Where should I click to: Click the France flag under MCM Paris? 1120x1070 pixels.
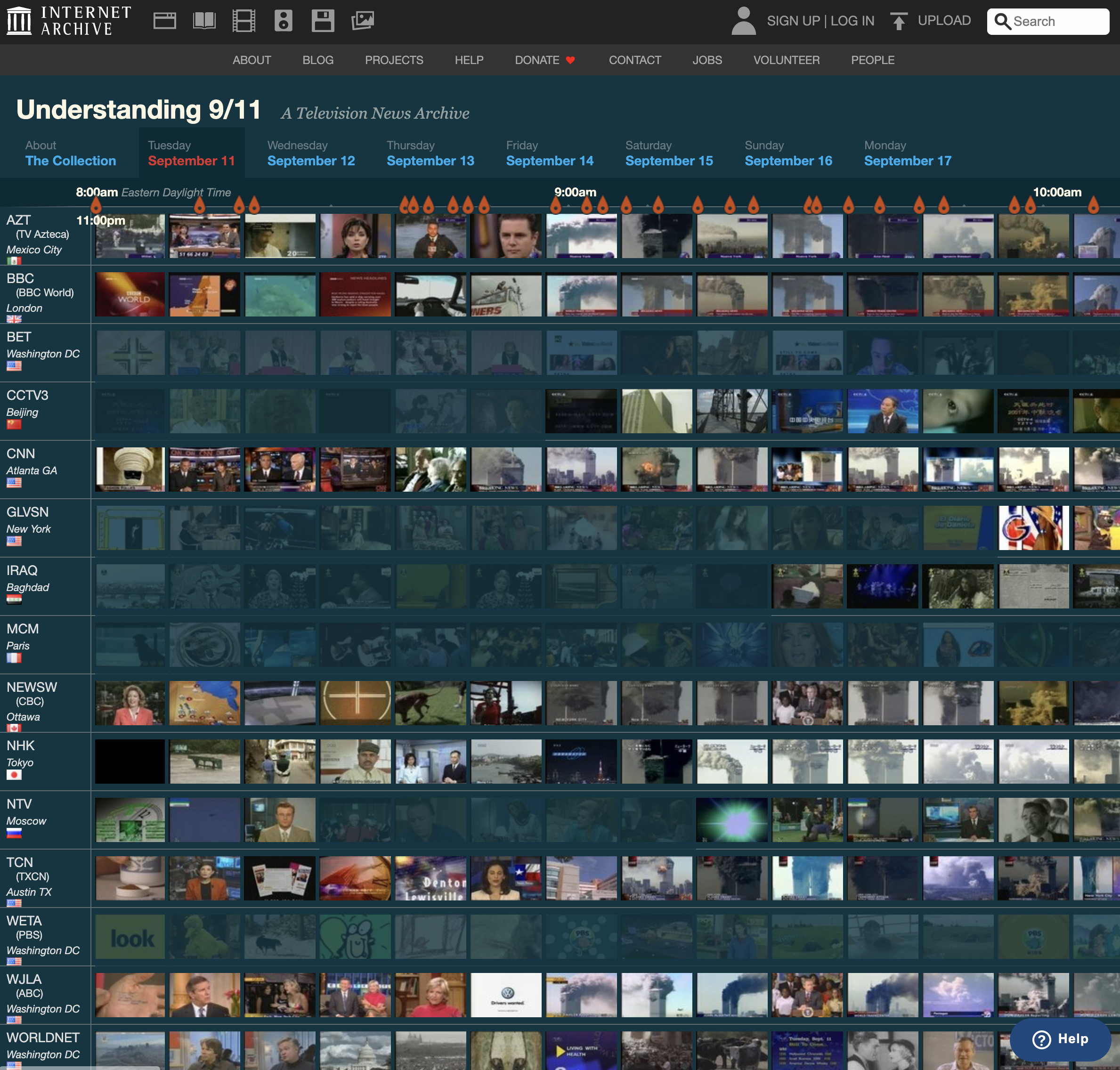[14, 657]
